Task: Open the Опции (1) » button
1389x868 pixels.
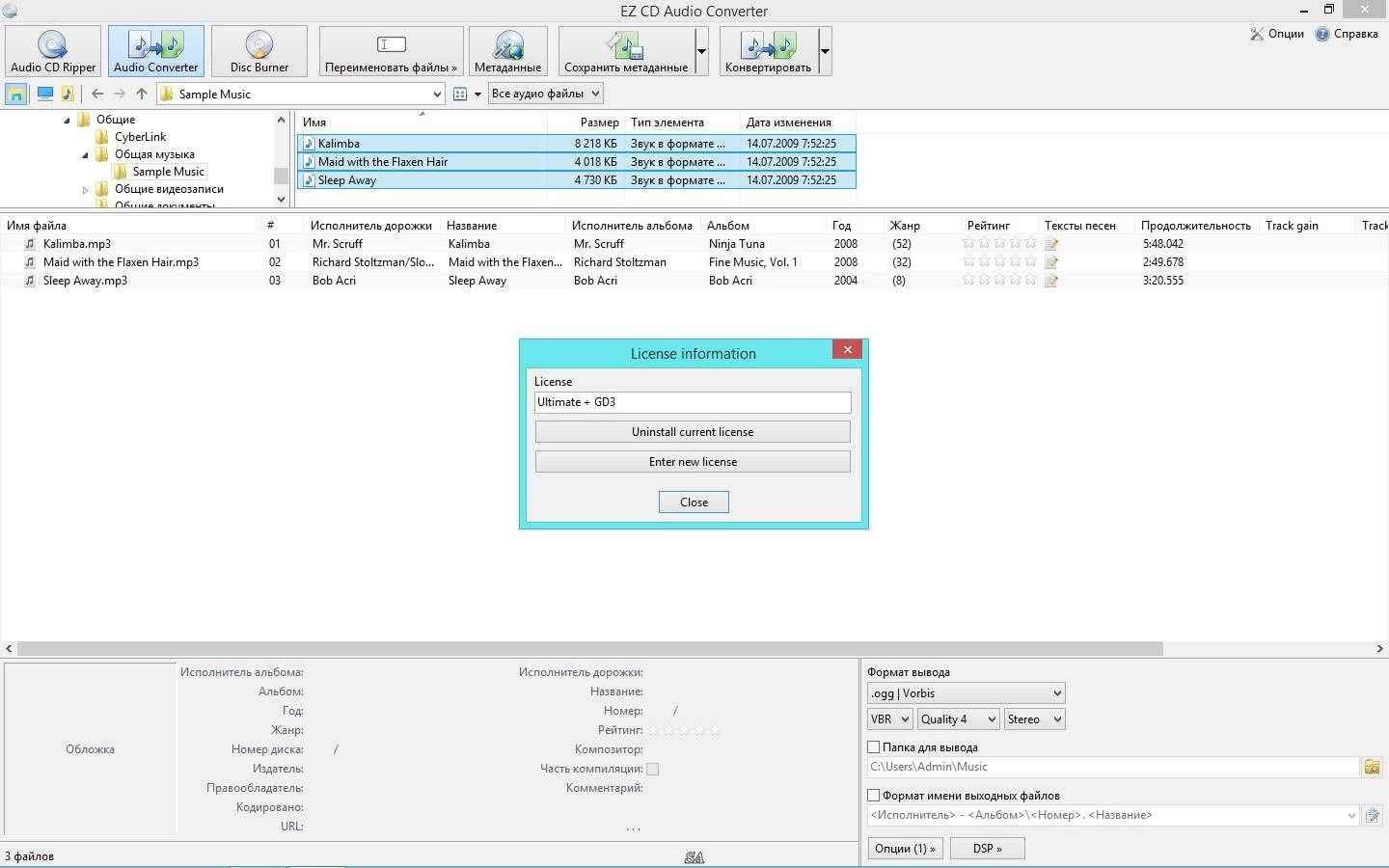Action: (x=905, y=849)
